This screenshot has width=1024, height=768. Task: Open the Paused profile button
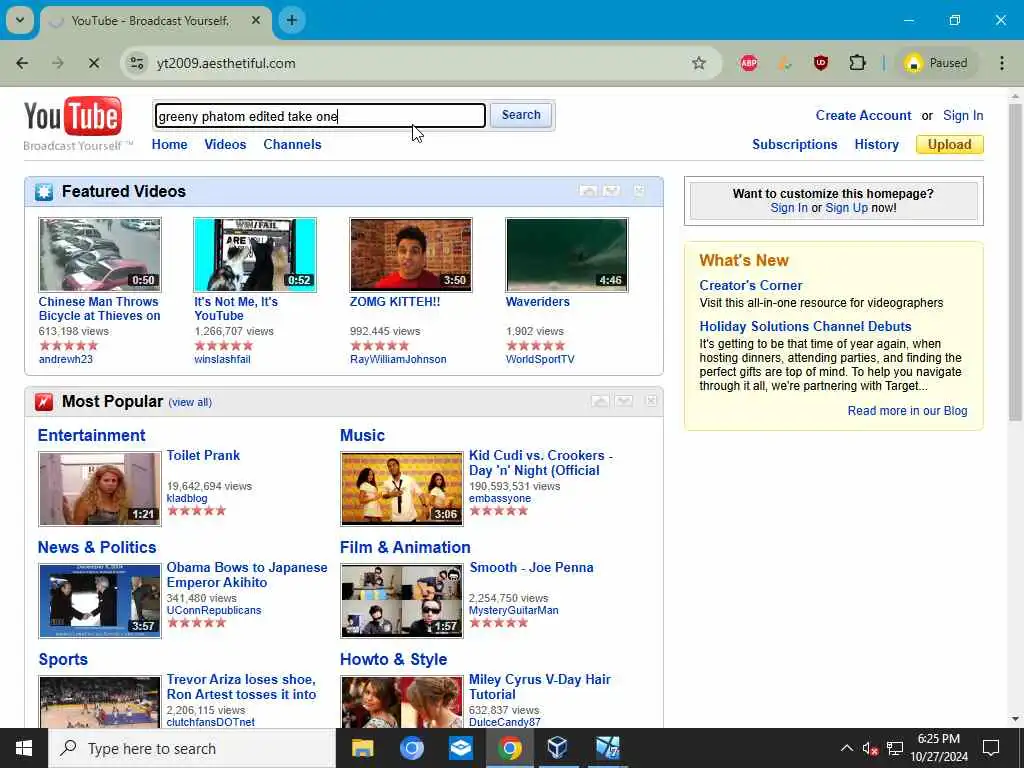coord(936,63)
